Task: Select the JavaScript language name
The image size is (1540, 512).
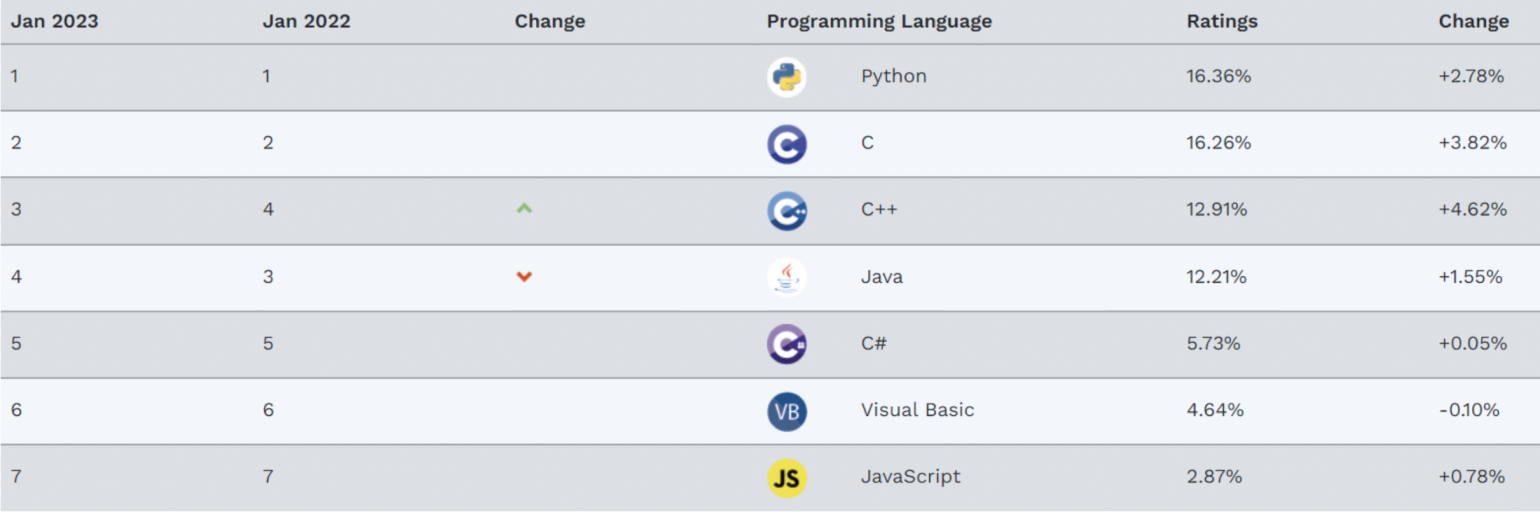Action: pos(910,476)
